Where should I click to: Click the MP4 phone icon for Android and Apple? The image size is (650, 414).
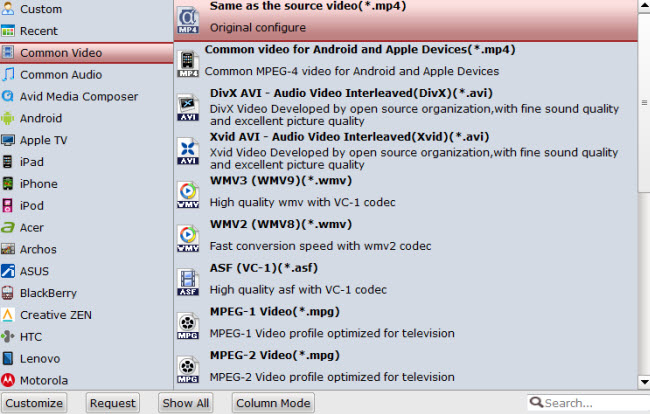[188, 64]
